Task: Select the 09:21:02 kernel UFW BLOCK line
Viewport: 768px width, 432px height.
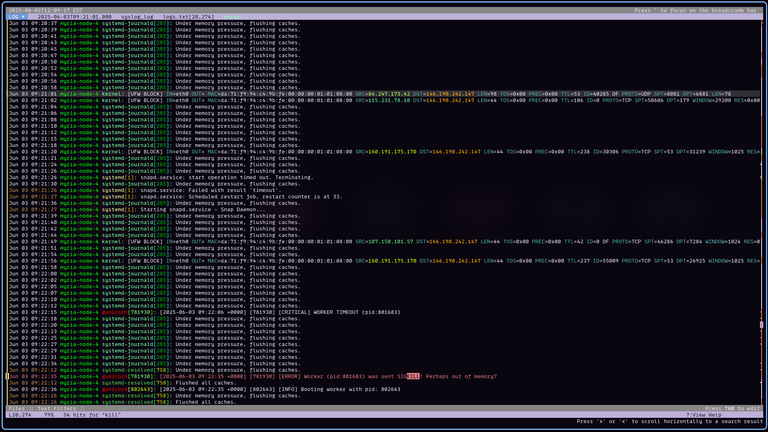Action: click(384, 100)
